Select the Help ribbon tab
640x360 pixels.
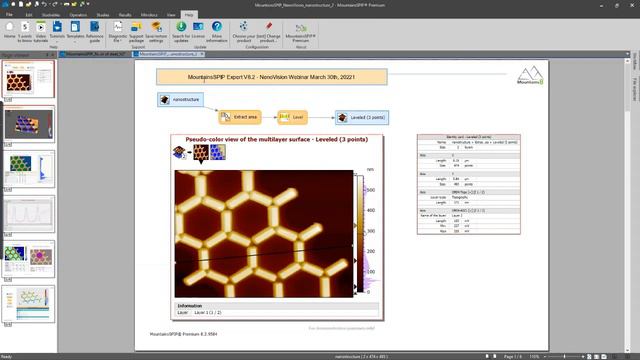point(189,15)
